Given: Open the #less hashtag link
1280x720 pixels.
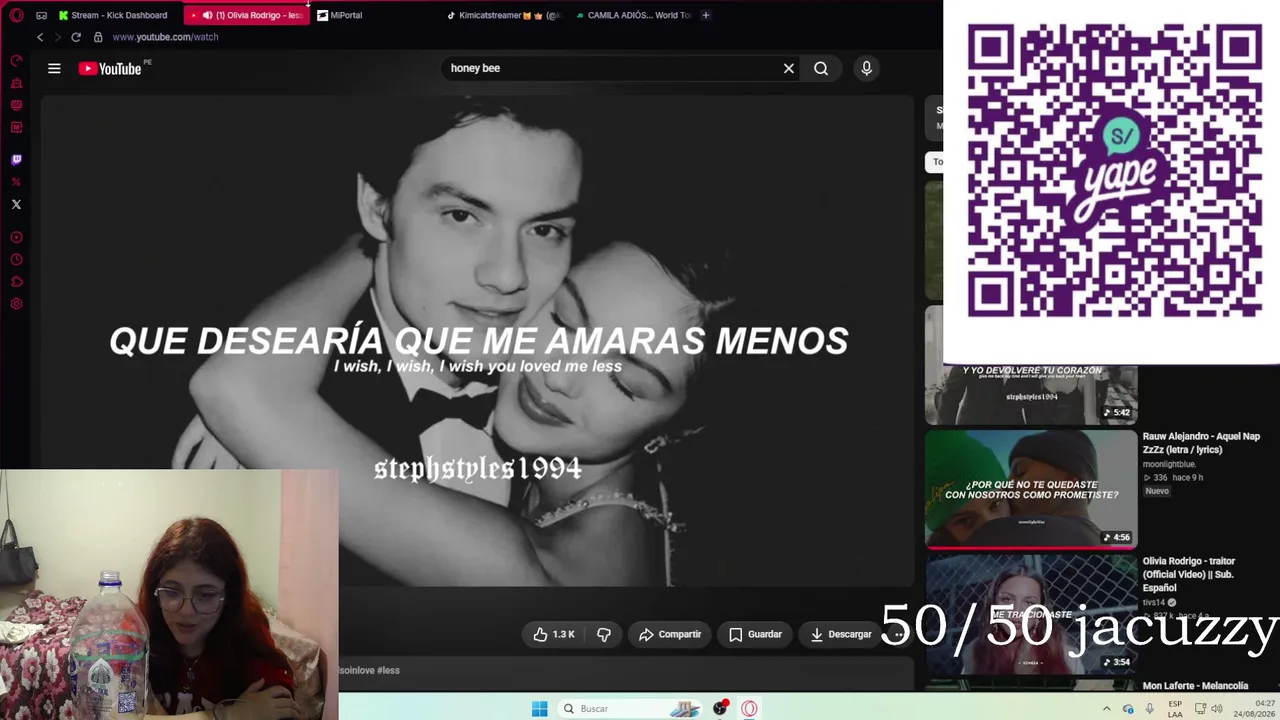Looking at the screenshot, I should pos(388,670).
